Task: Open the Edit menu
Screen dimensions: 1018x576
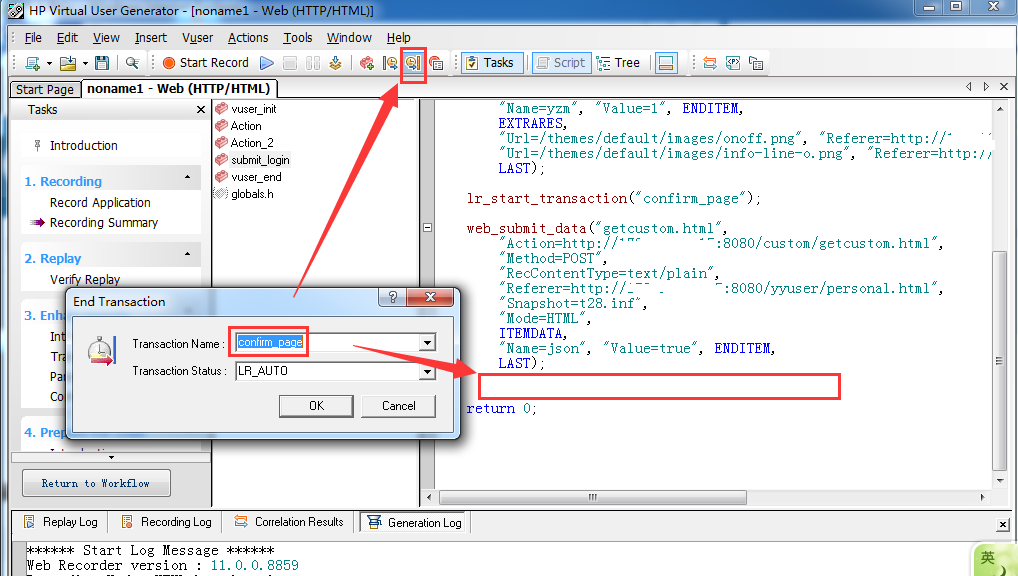Action: [67, 38]
